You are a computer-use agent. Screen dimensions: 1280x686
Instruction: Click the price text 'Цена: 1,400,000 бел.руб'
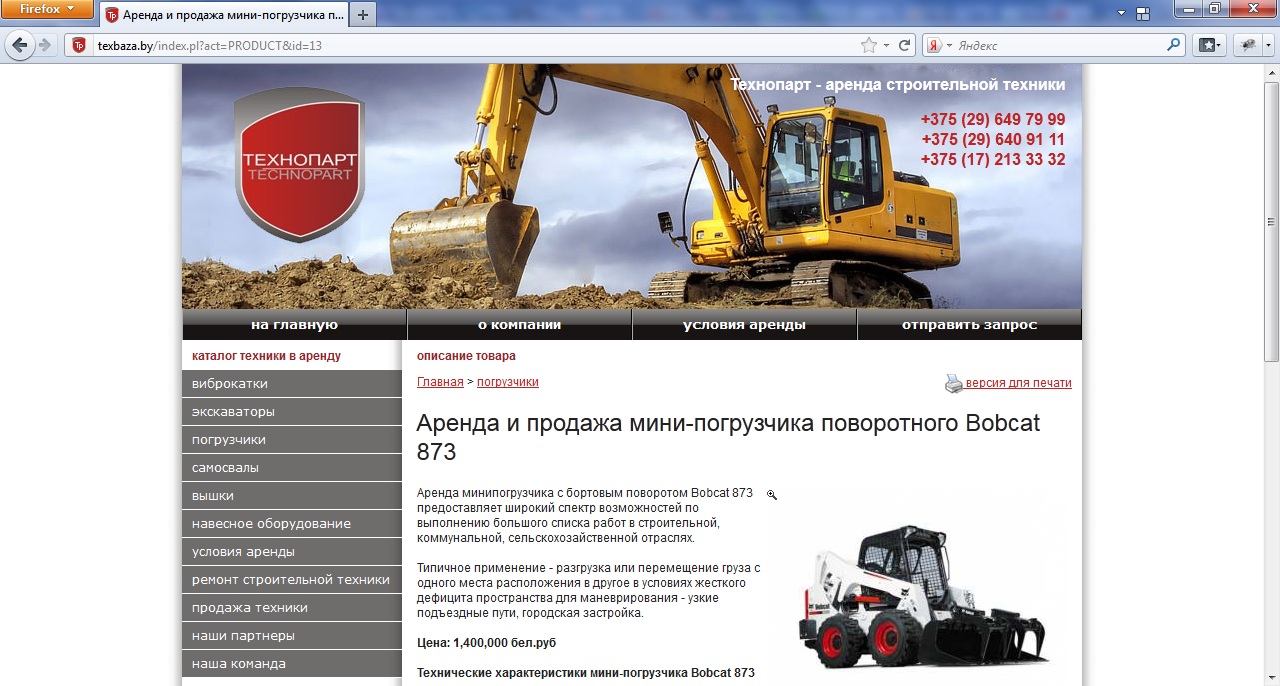coord(486,642)
